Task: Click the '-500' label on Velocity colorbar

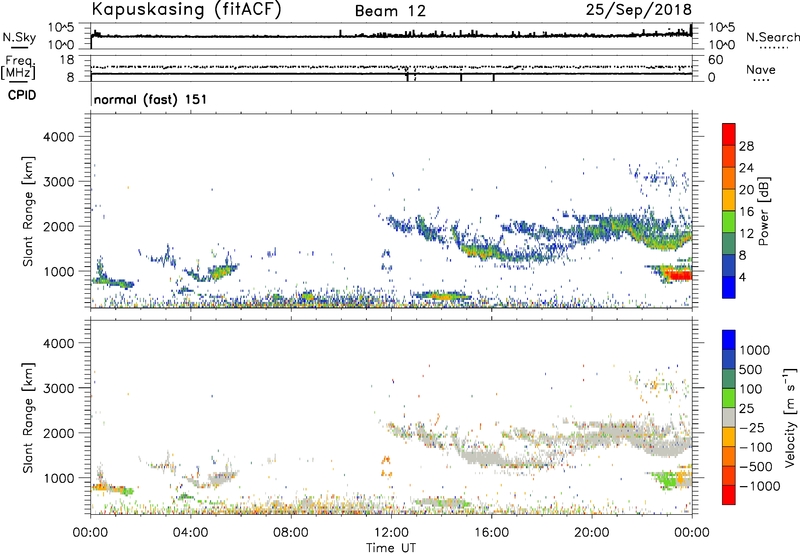Action: (x=756, y=466)
